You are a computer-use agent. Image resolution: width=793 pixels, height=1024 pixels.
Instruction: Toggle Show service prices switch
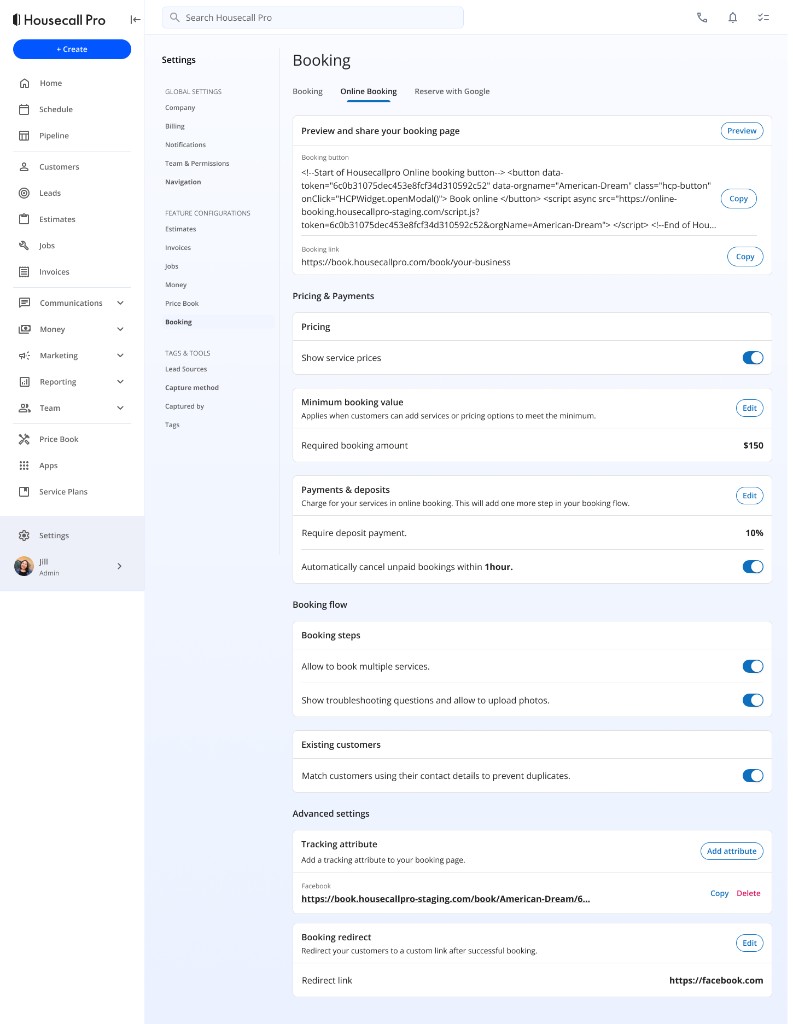tap(753, 357)
